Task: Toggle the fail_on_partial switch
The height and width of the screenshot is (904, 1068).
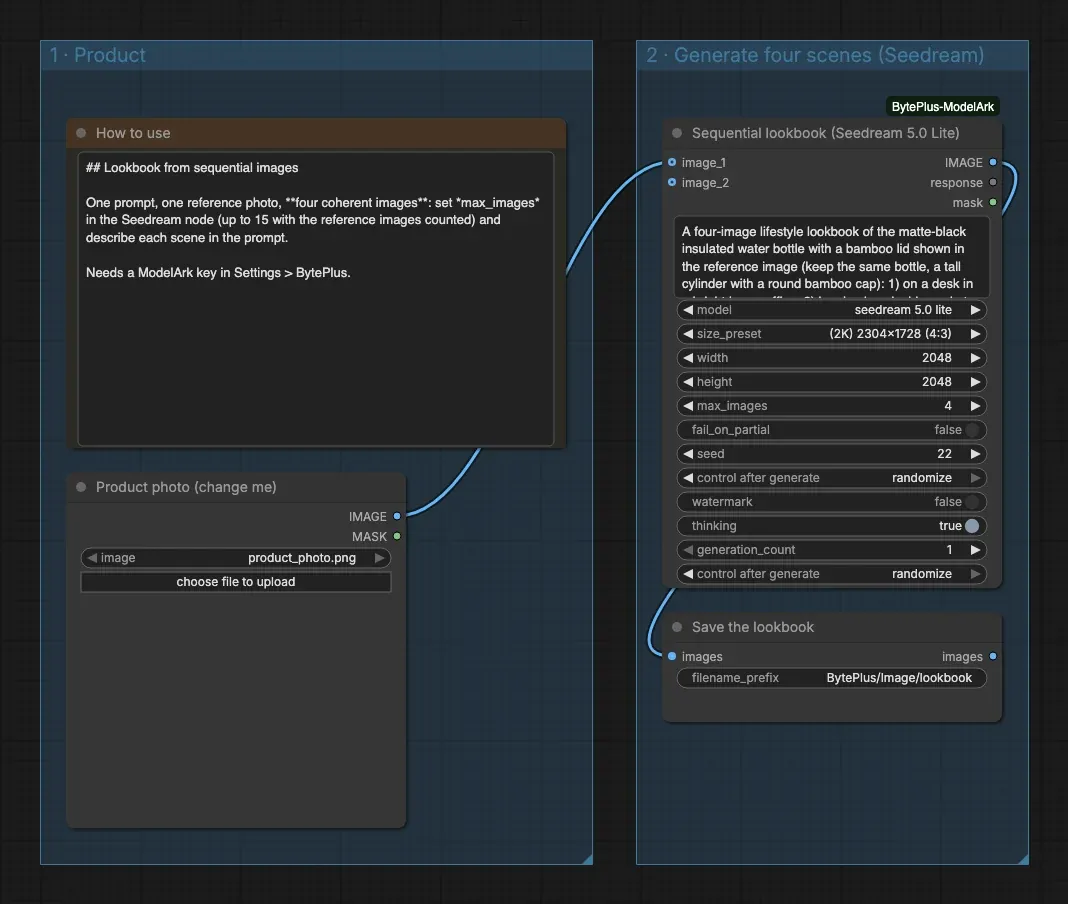Action: [972, 430]
